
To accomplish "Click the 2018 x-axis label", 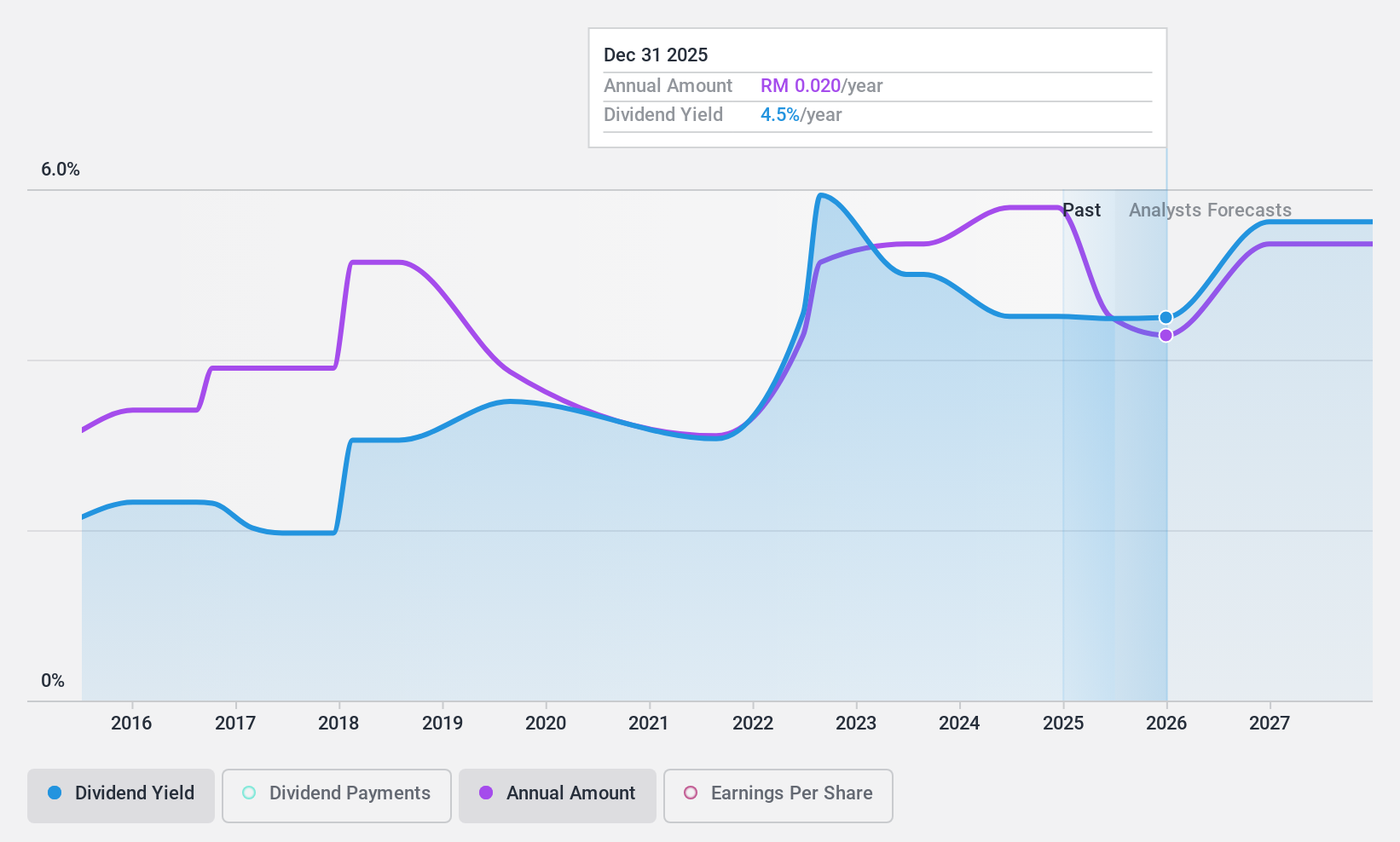I will [x=338, y=724].
